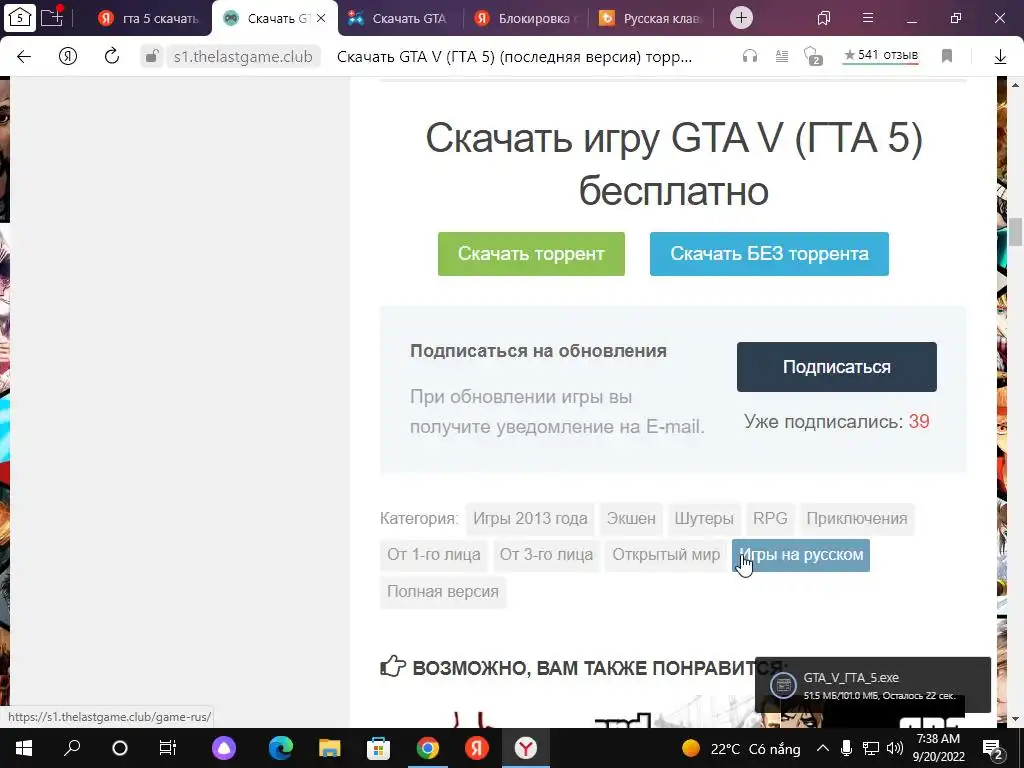Bookmark this page with the flag icon
Screen dimensions: 1024x768
pyautogui.click(x=947, y=56)
